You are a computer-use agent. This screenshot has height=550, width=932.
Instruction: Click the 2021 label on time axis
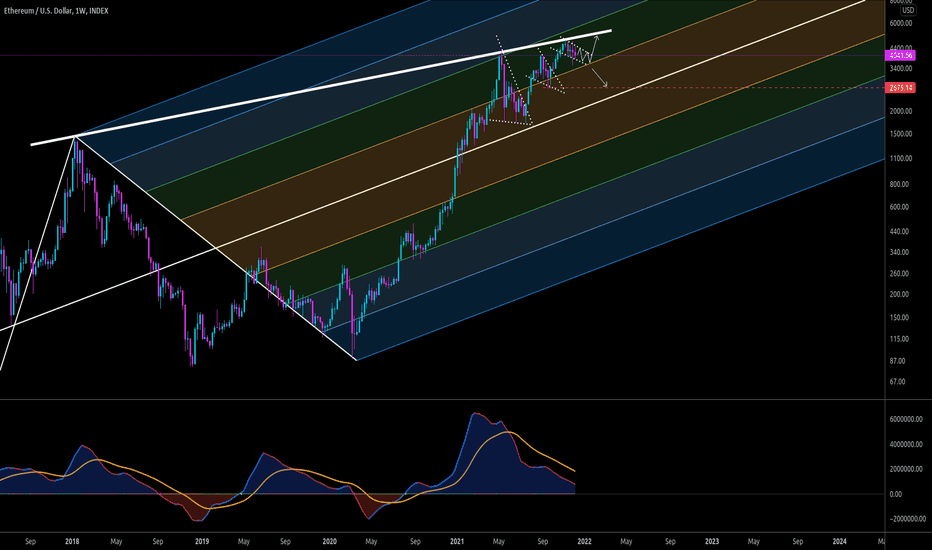(457, 542)
